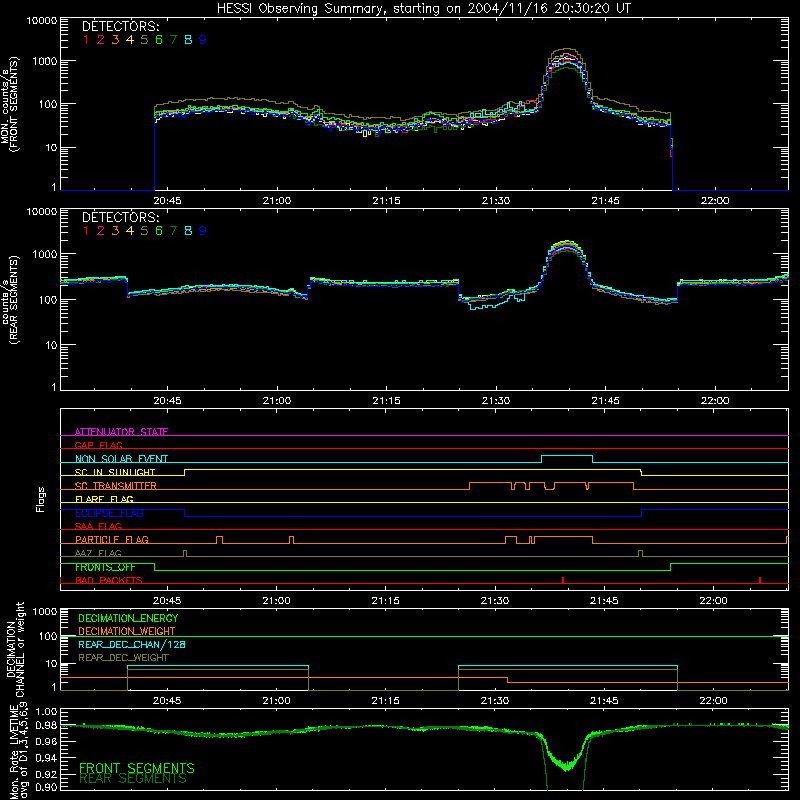Select magenta detector 2 in front segments legend
This screenshot has height=800, width=800.
pyautogui.click(x=101, y=40)
